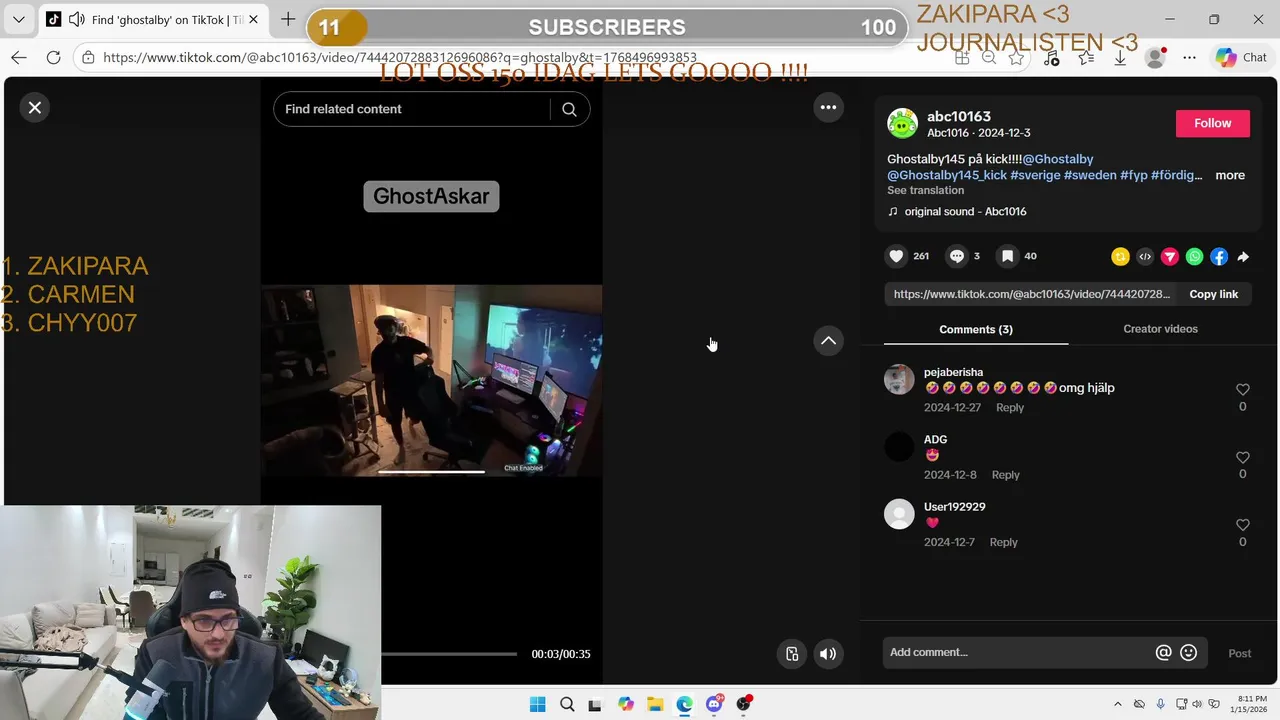Open the Windows Start menu
Image resolution: width=1280 pixels, height=720 pixels.
tap(537, 704)
